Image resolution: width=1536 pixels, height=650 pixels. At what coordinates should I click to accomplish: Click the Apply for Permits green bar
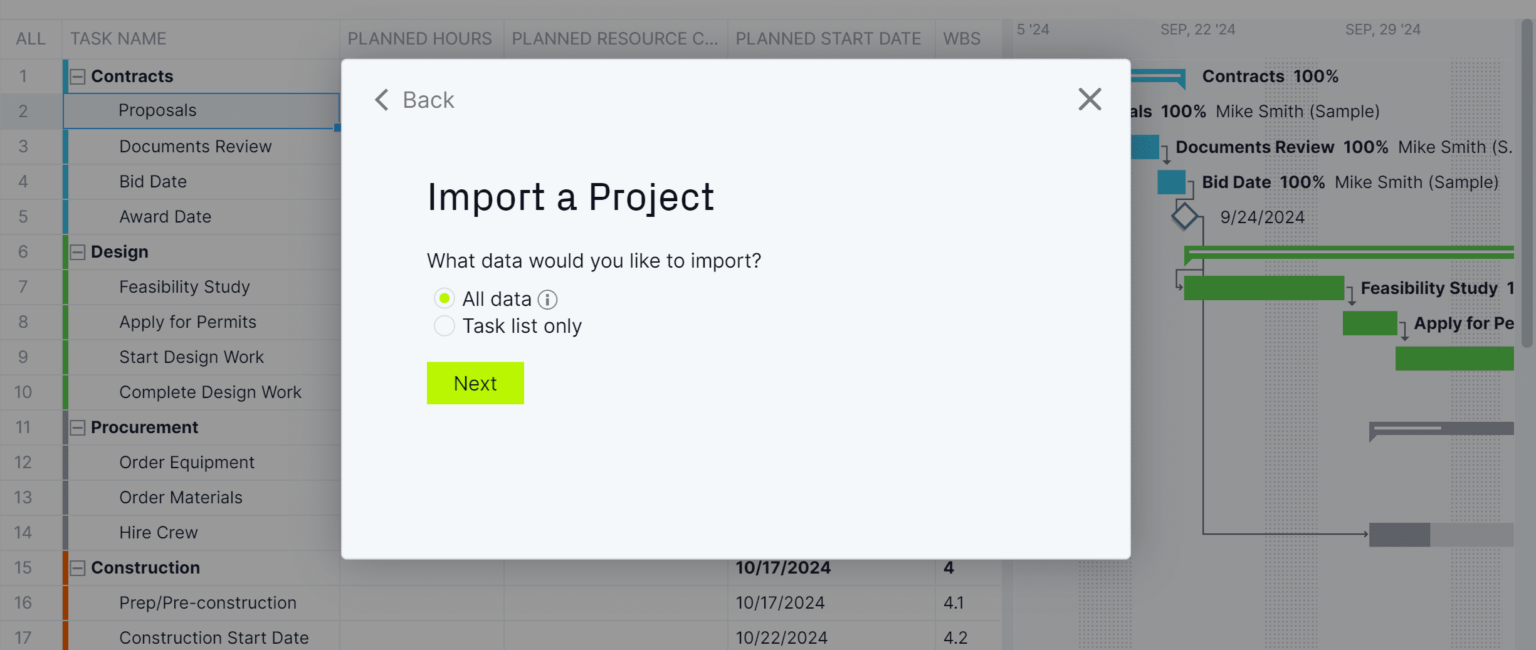1370,323
